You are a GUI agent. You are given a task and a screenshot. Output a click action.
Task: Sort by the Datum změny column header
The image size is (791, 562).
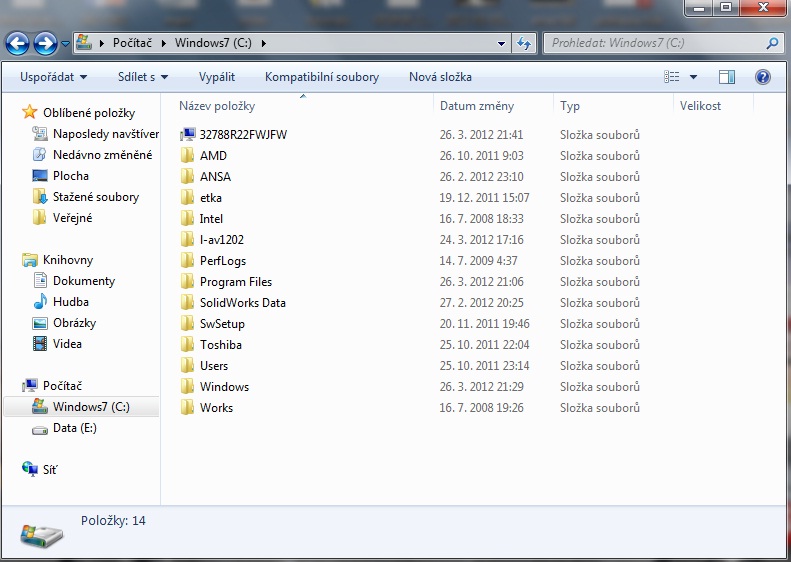point(493,106)
